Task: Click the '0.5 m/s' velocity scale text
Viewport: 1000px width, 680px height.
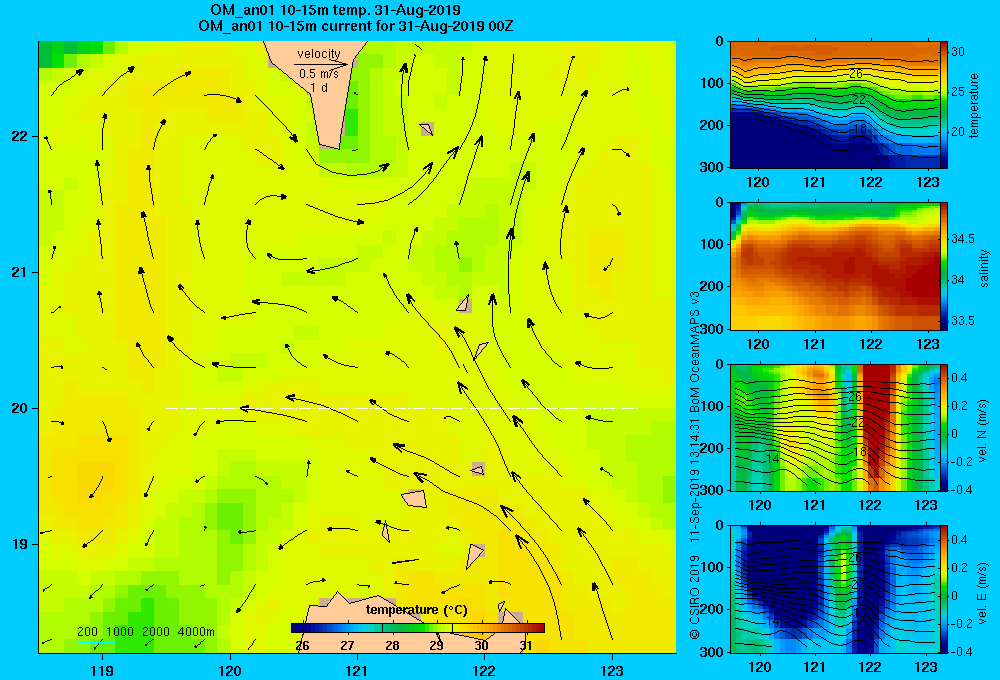Action: [319, 74]
